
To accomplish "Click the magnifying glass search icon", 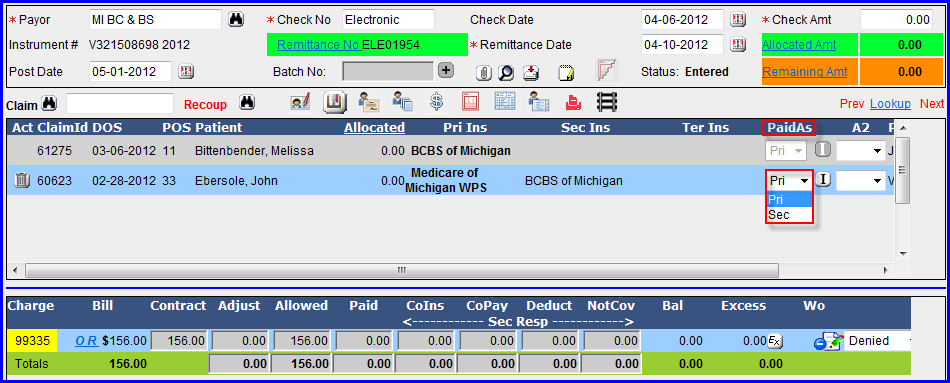I will (506, 72).
